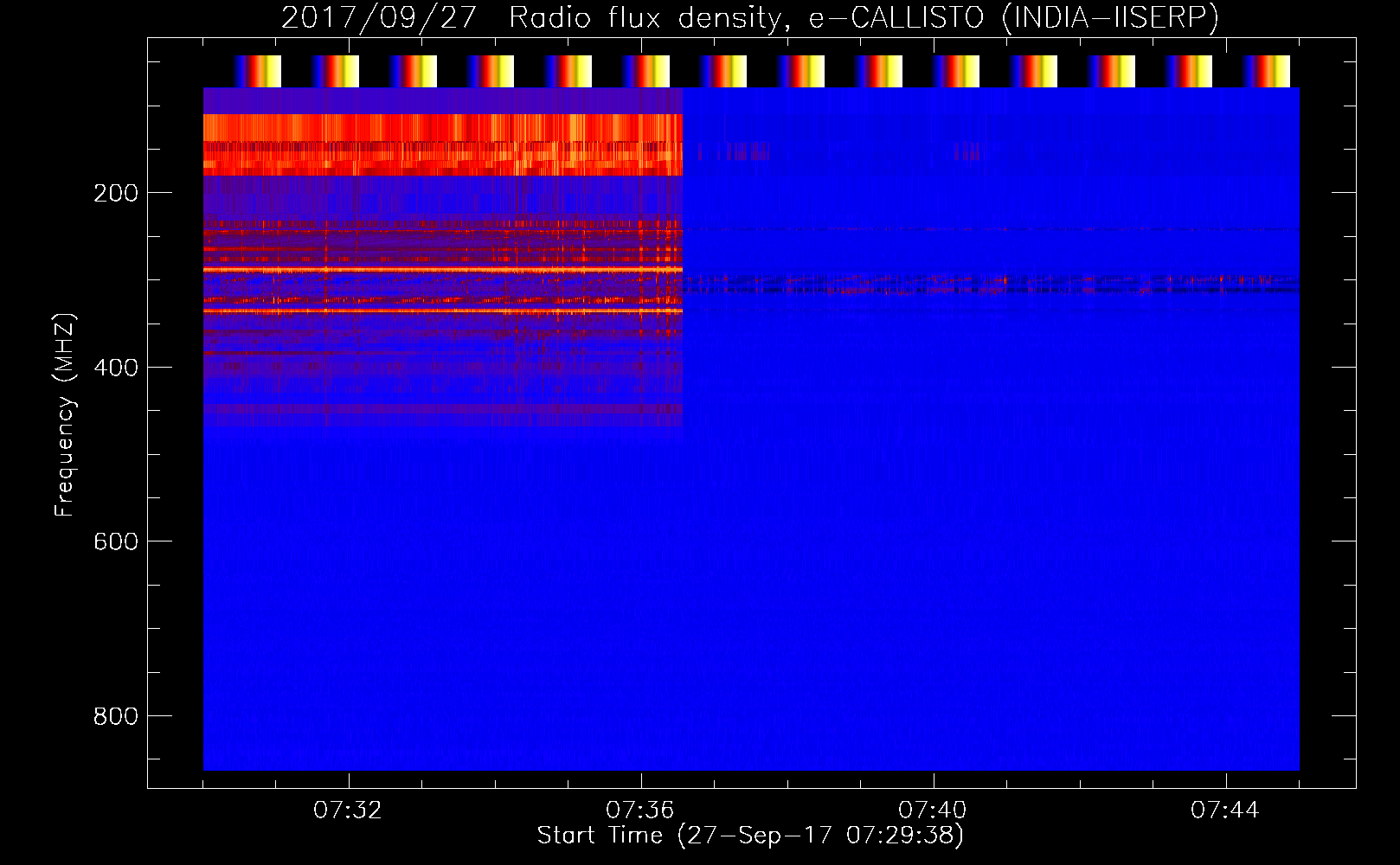Click the "Frequency (MHZ)" axis label
The image size is (1400, 865).
65,414
